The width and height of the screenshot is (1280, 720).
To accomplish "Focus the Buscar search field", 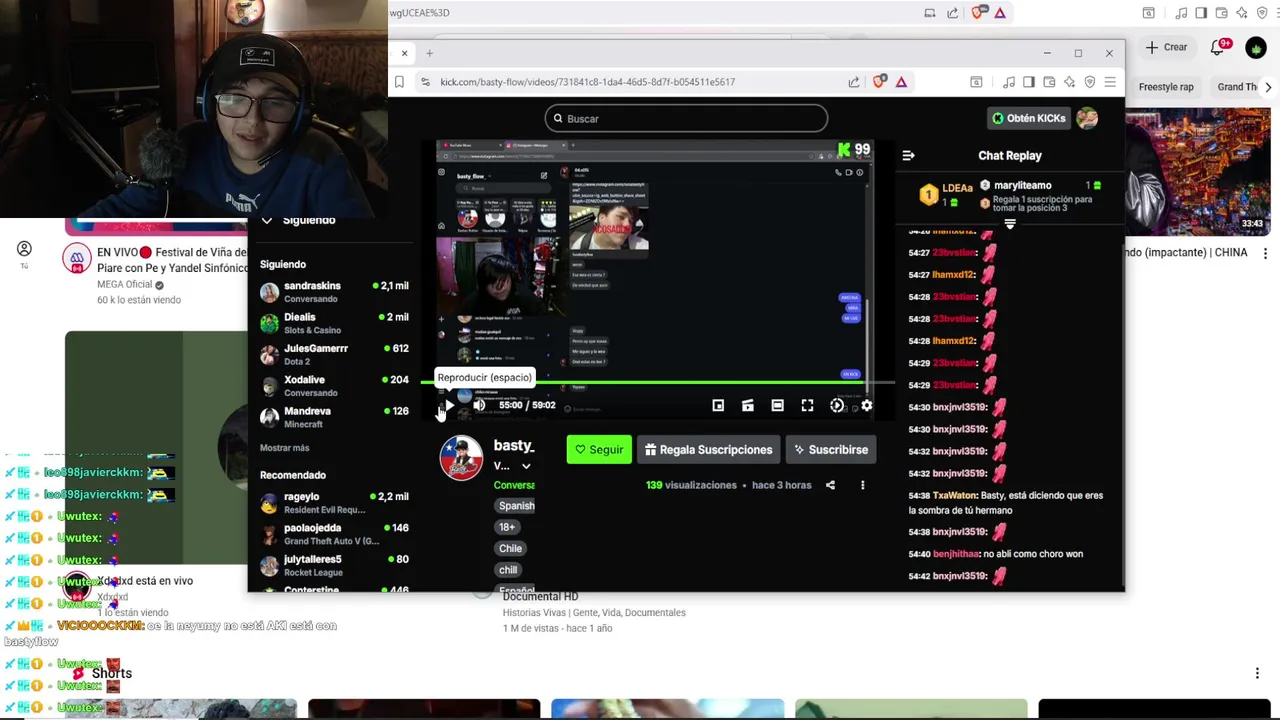I will [x=686, y=118].
